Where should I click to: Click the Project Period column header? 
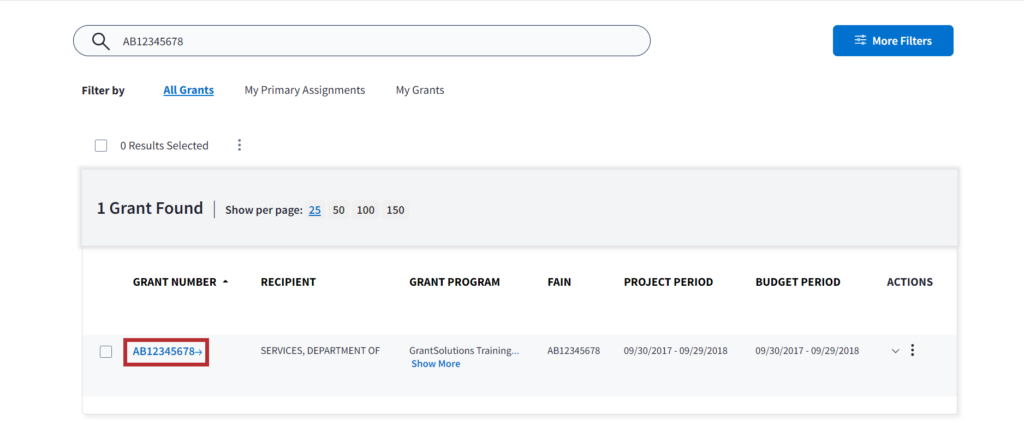click(668, 282)
